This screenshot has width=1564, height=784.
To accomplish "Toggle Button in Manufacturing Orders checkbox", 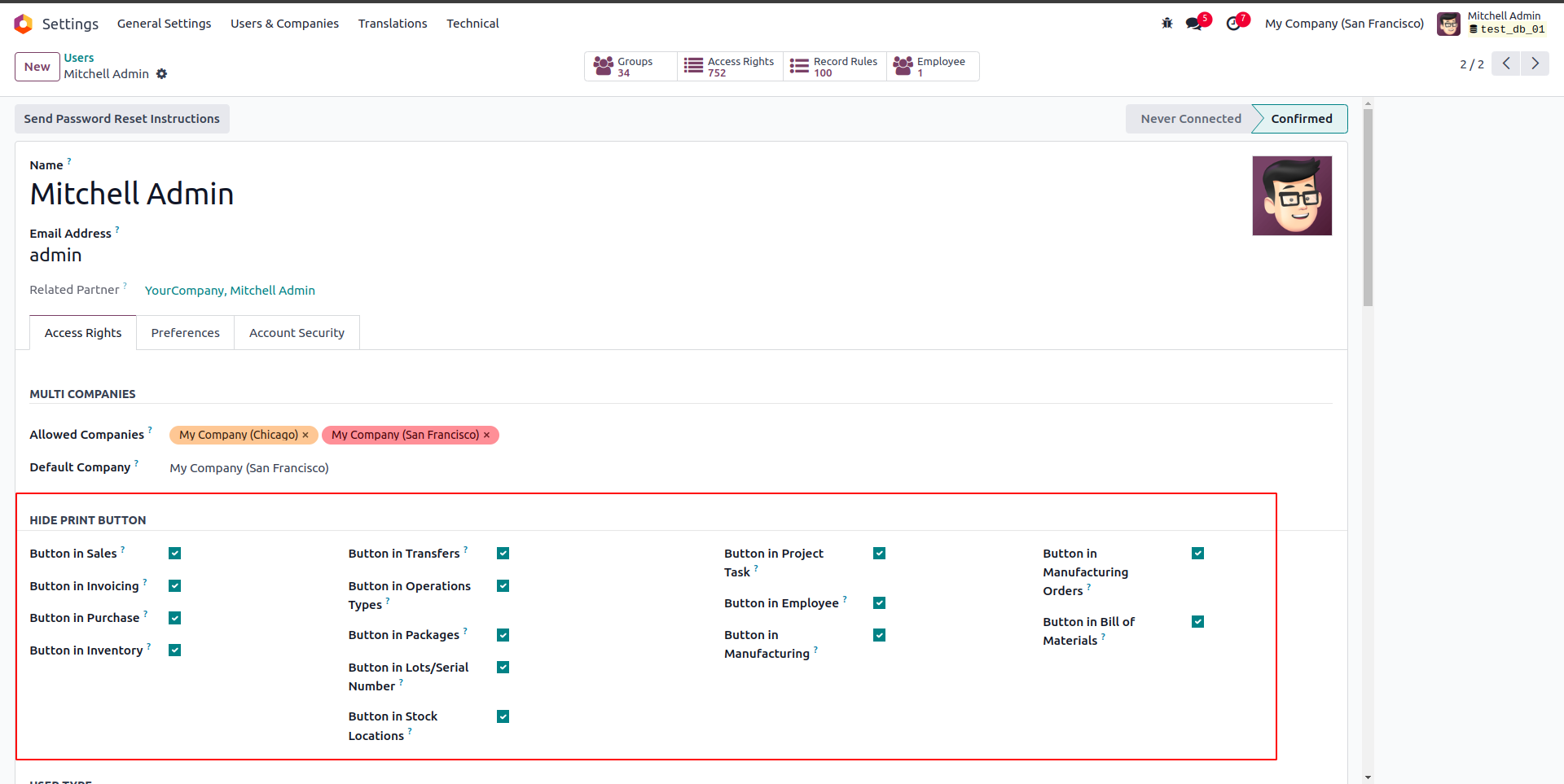I will coord(1197,554).
